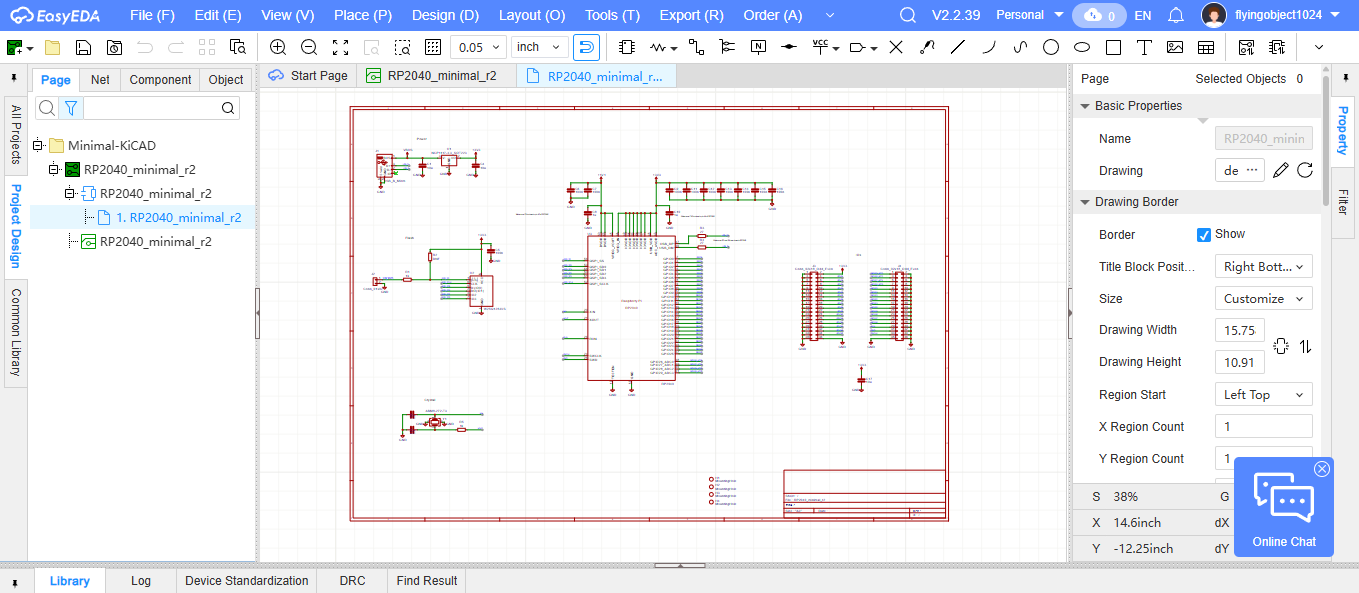Click the pencil edit icon beside Drawing

pos(1281,171)
